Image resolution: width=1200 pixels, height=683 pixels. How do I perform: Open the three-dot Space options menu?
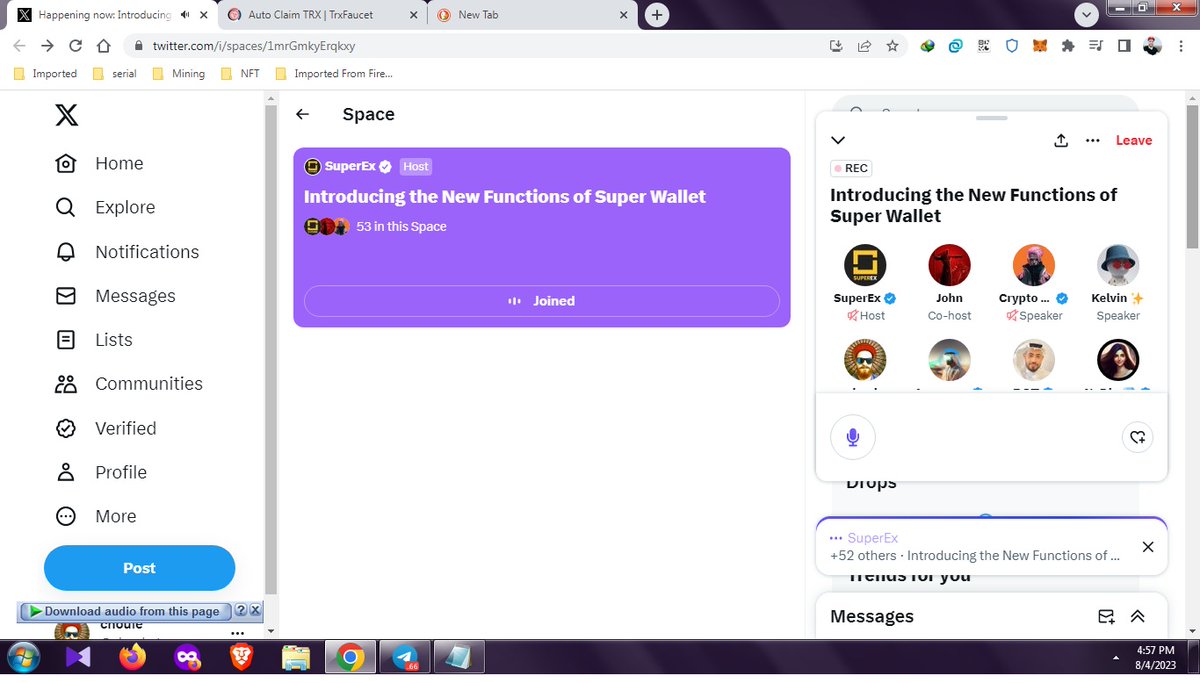tap(1093, 140)
